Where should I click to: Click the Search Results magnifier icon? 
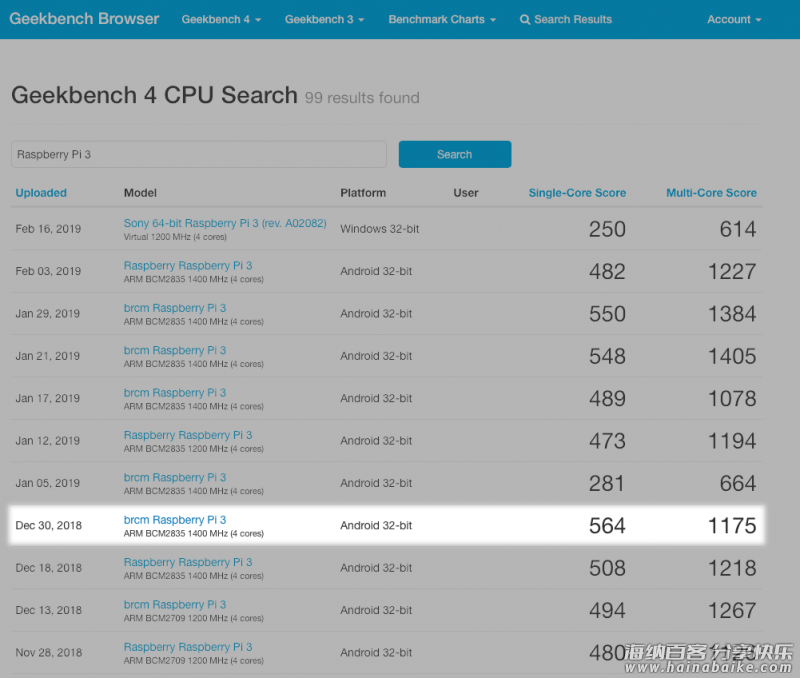pos(524,20)
